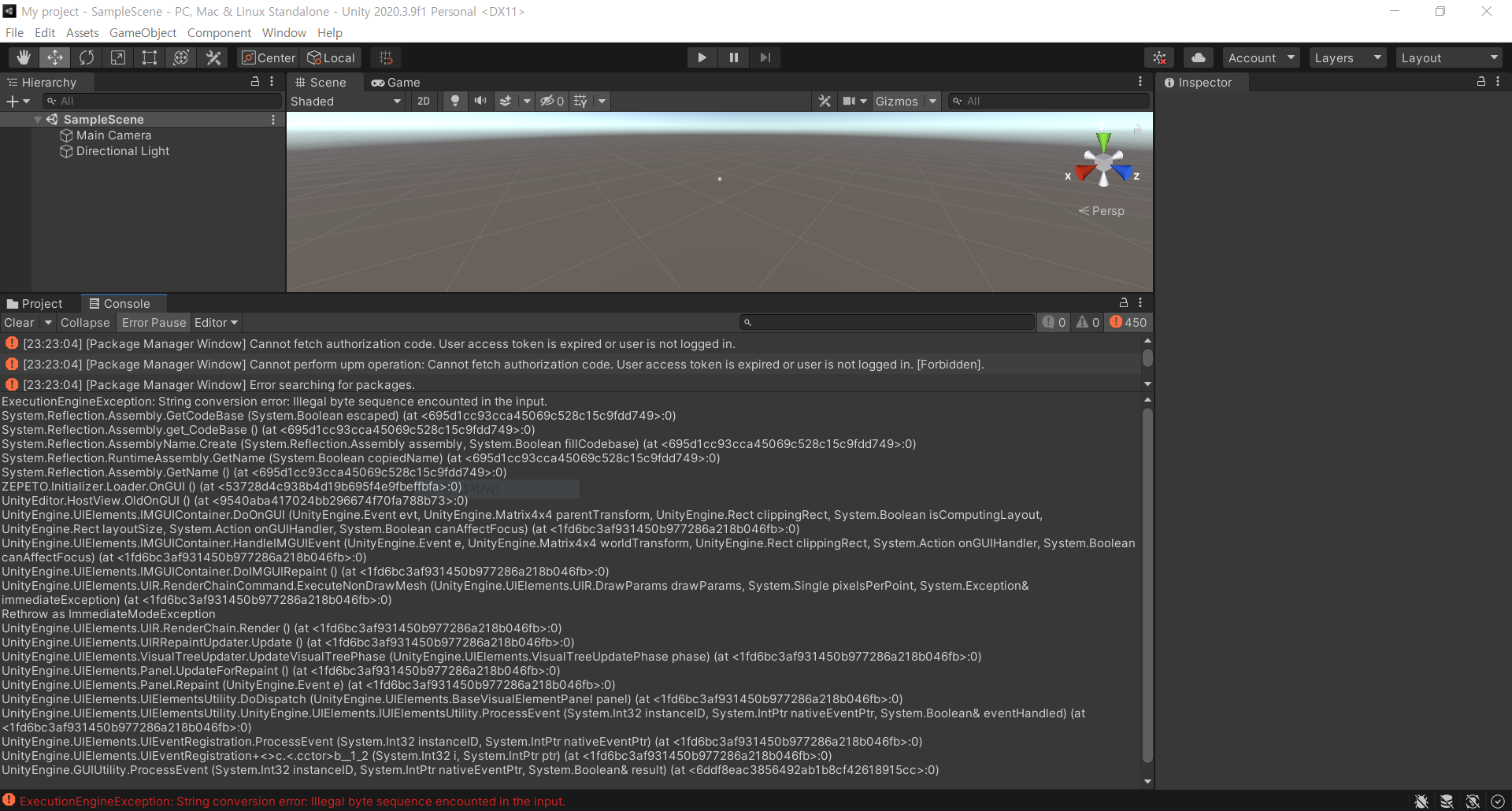Open collaborate service icon

click(x=1160, y=57)
